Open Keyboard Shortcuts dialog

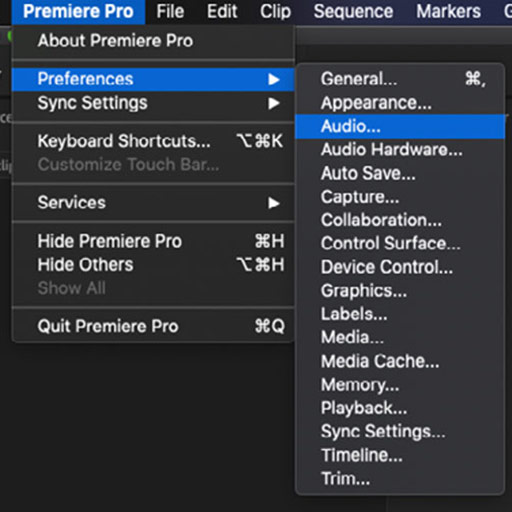tap(153, 141)
